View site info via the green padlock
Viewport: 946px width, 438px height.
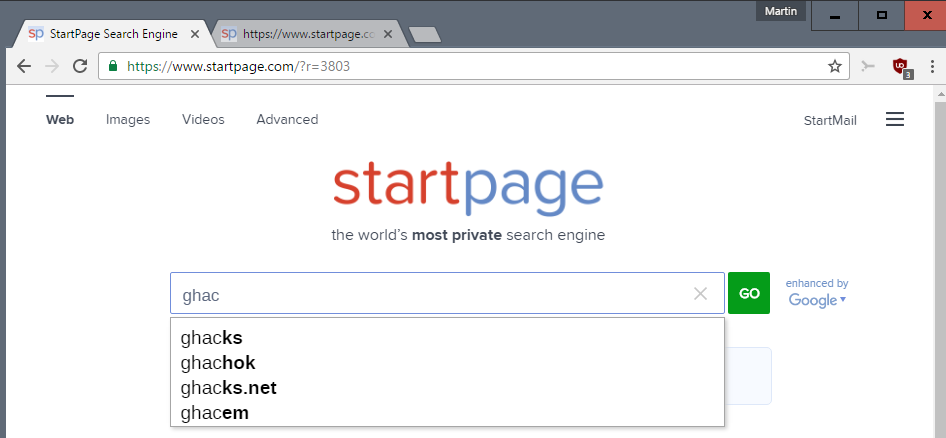click(x=112, y=66)
